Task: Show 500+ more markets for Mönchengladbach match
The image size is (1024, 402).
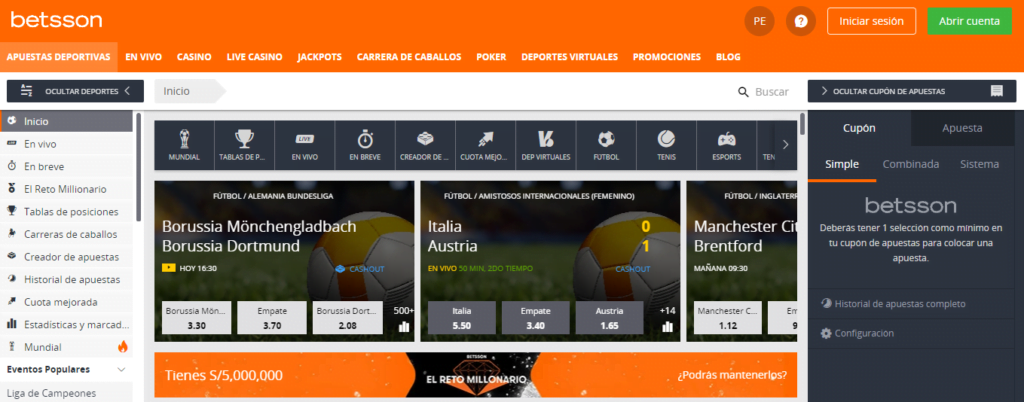Action: click(404, 311)
